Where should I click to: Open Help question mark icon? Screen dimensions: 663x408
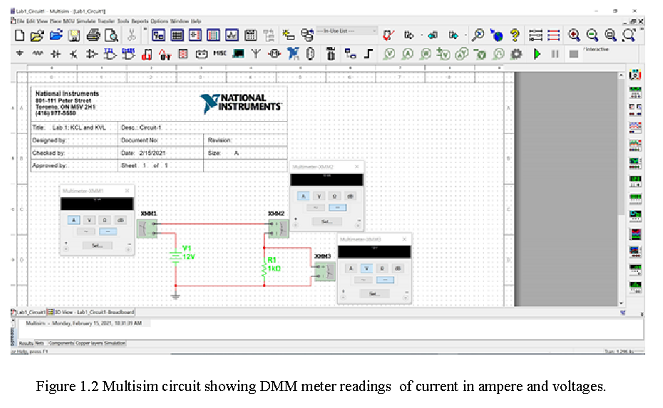(x=515, y=35)
